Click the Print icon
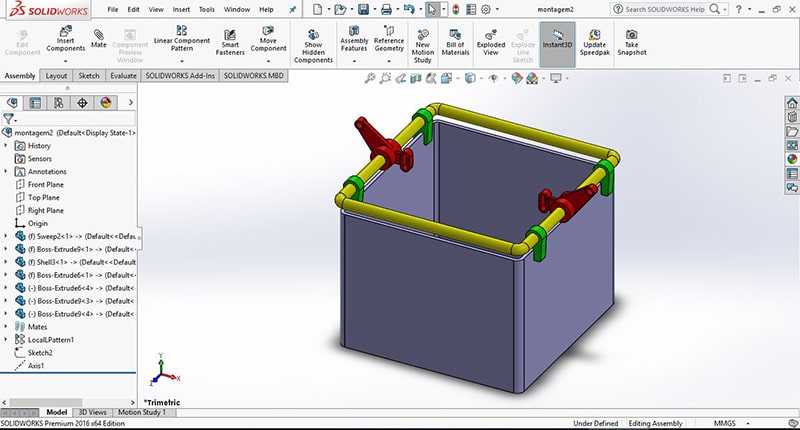The width and height of the screenshot is (800, 430). click(x=387, y=9)
